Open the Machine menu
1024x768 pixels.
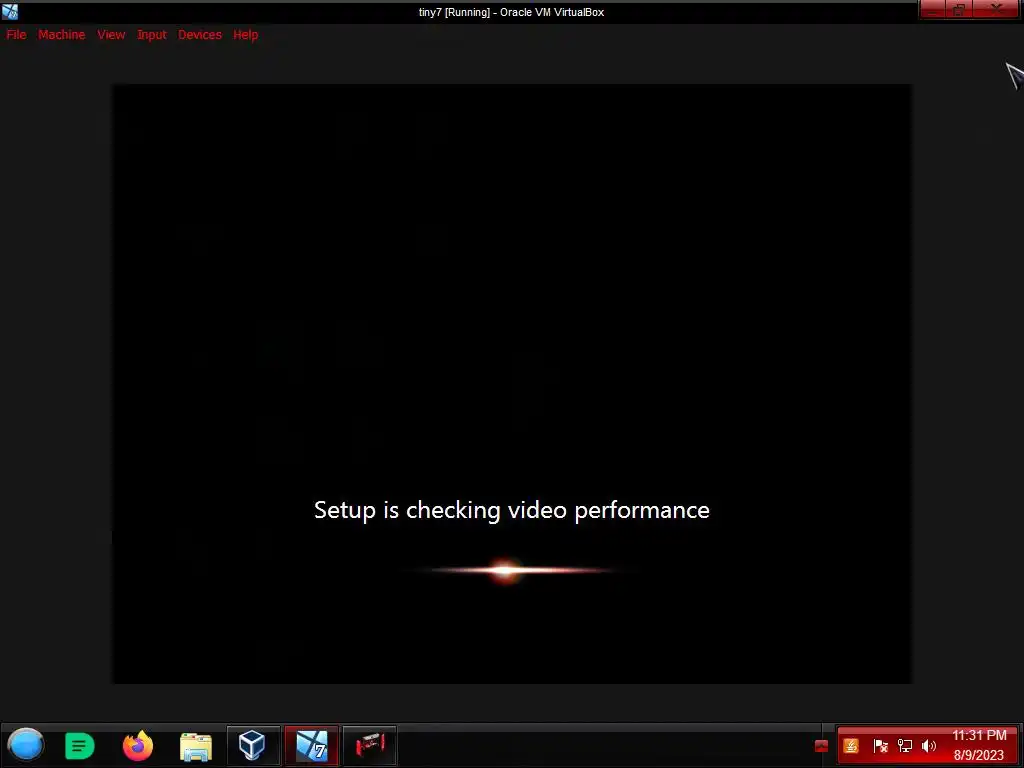point(61,35)
